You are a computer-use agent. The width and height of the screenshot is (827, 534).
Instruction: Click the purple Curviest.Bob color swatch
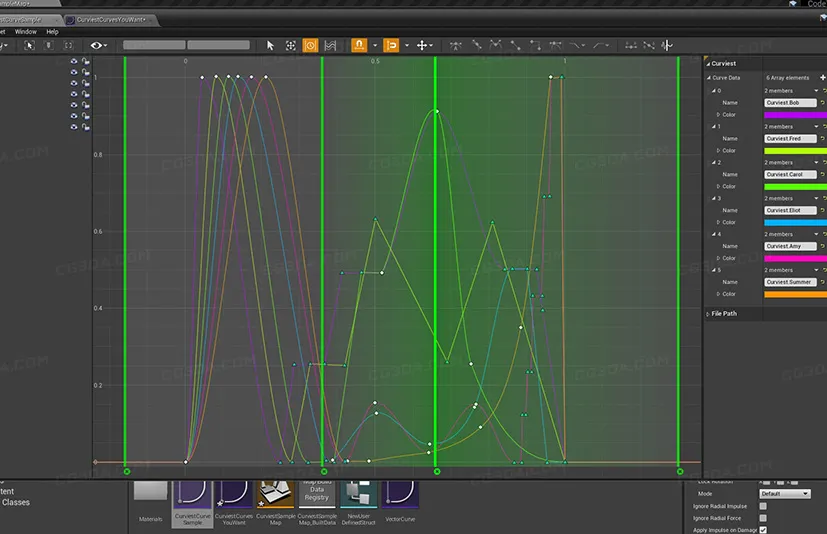click(x=795, y=115)
